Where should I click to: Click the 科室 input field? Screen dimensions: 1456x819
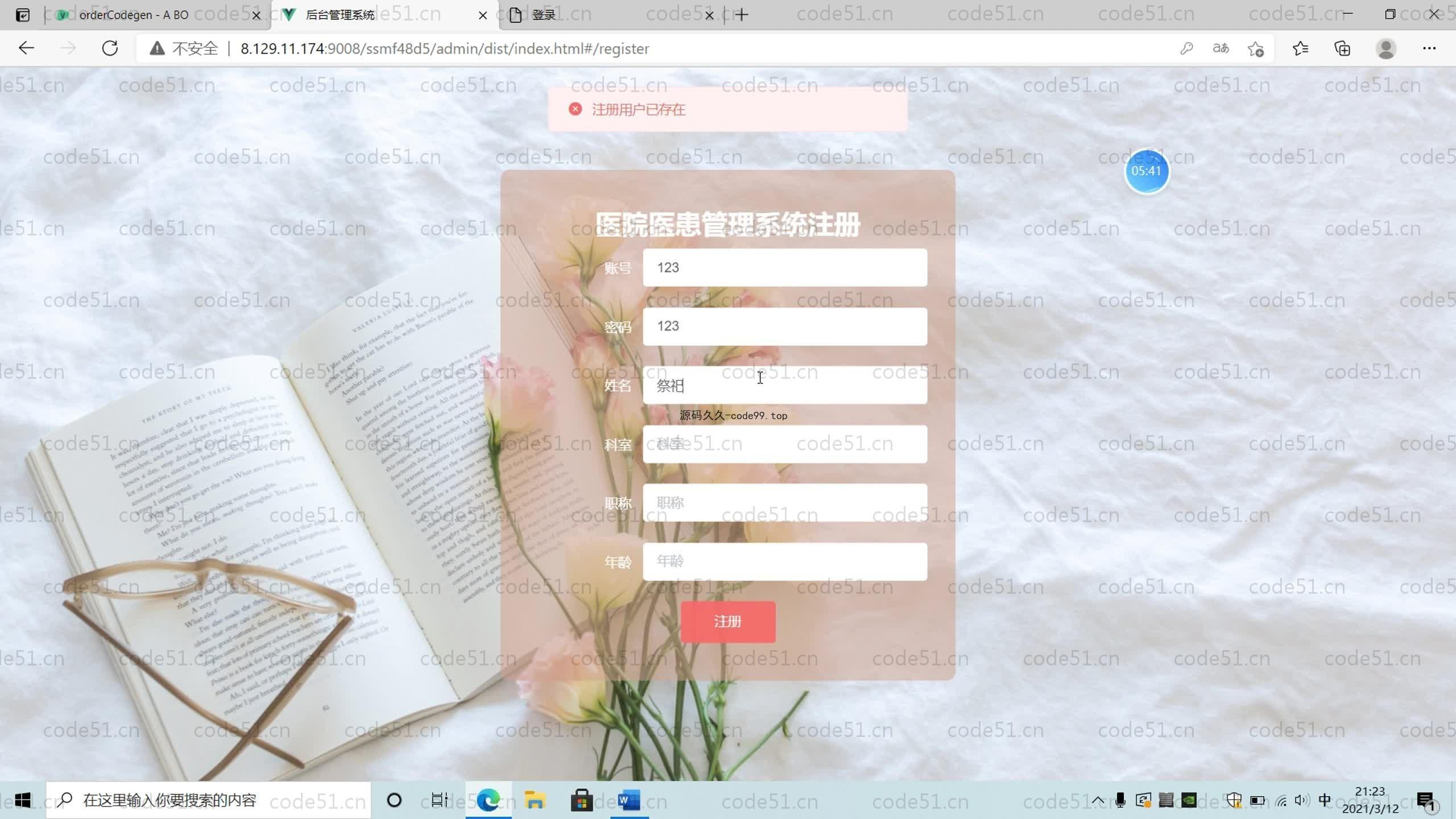click(785, 444)
